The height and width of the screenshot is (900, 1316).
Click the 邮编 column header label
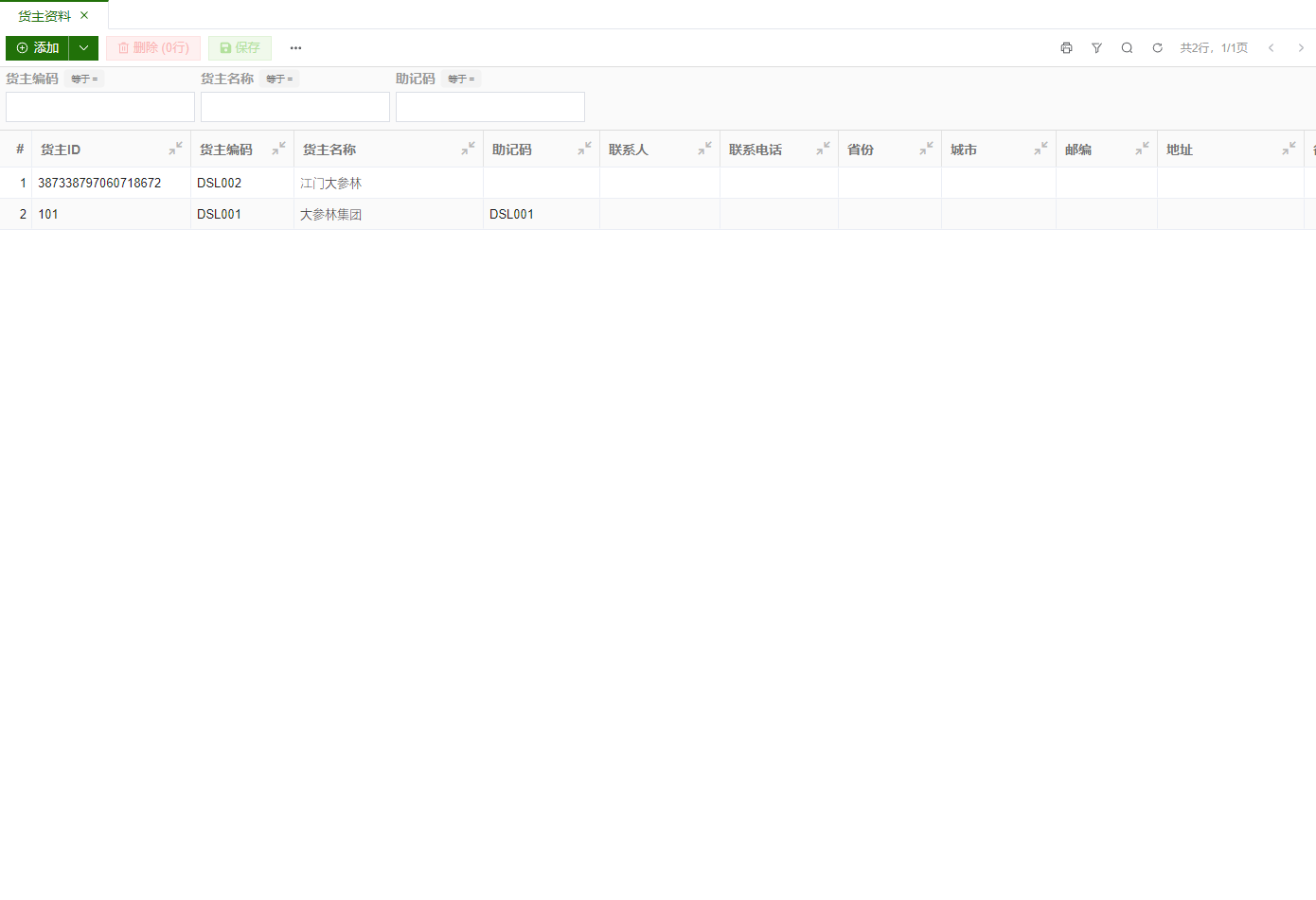pos(1078,150)
